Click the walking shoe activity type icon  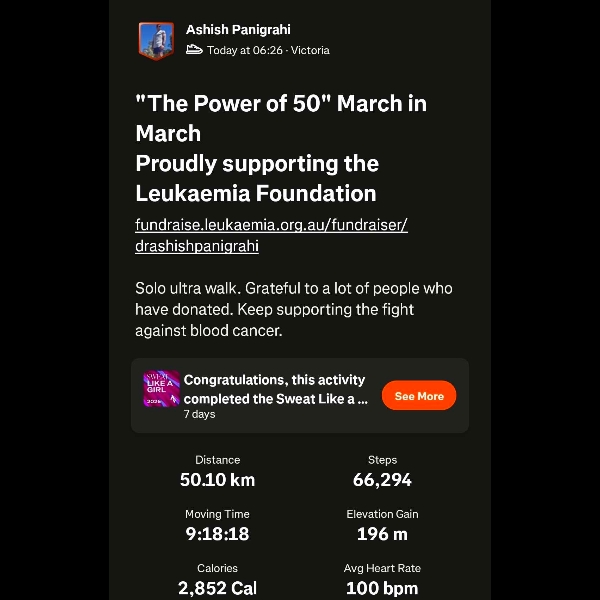tap(195, 50)
